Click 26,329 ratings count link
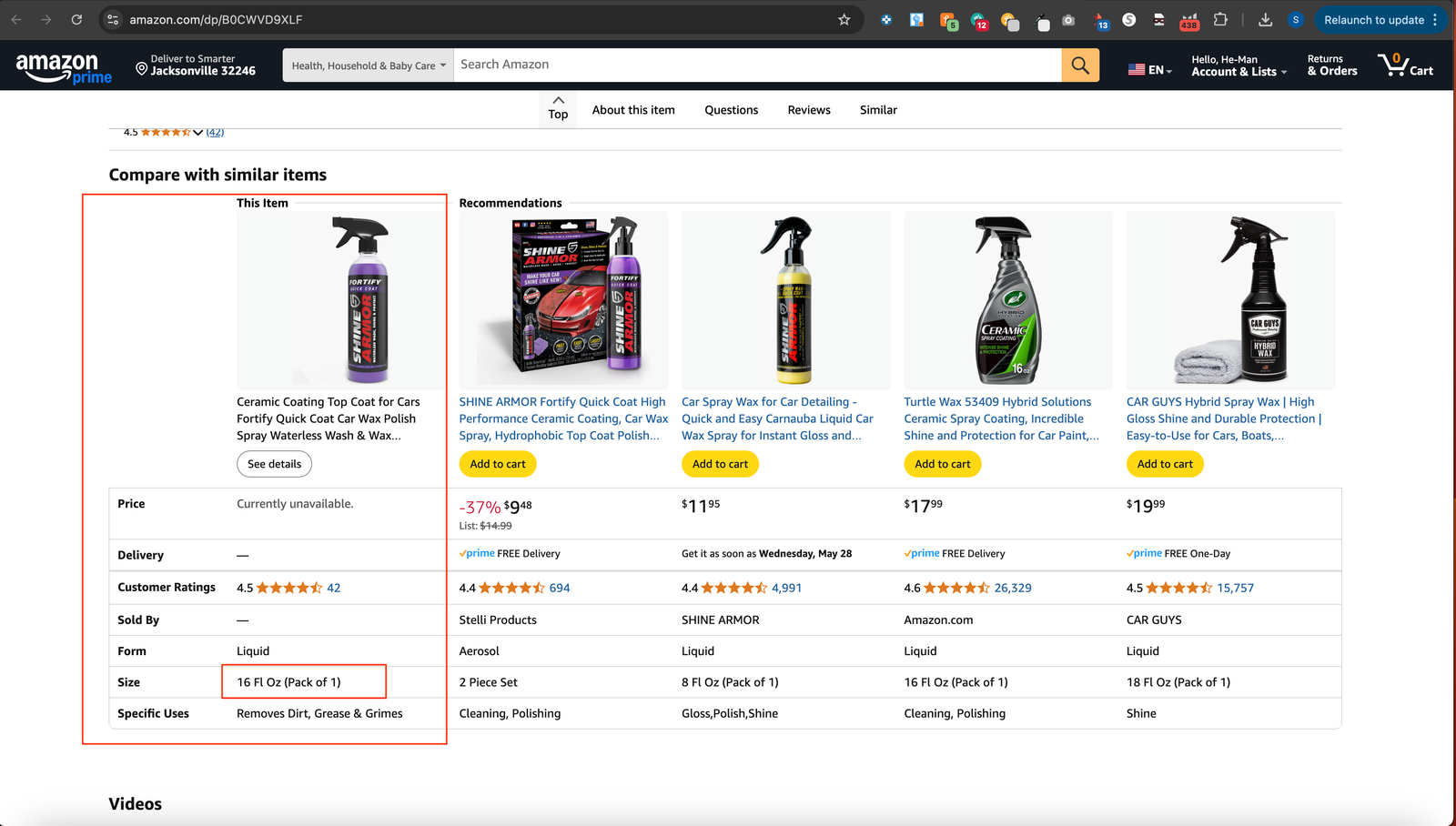This screenshot has height=826, width=1456. click(x=1013, y=588)
